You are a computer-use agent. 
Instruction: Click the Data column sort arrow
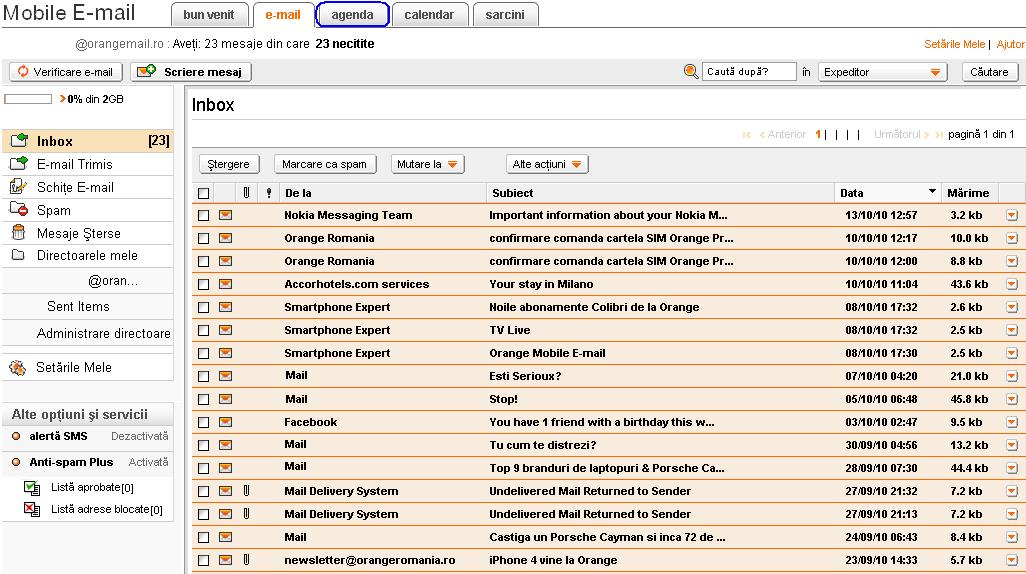pos(932,191)
